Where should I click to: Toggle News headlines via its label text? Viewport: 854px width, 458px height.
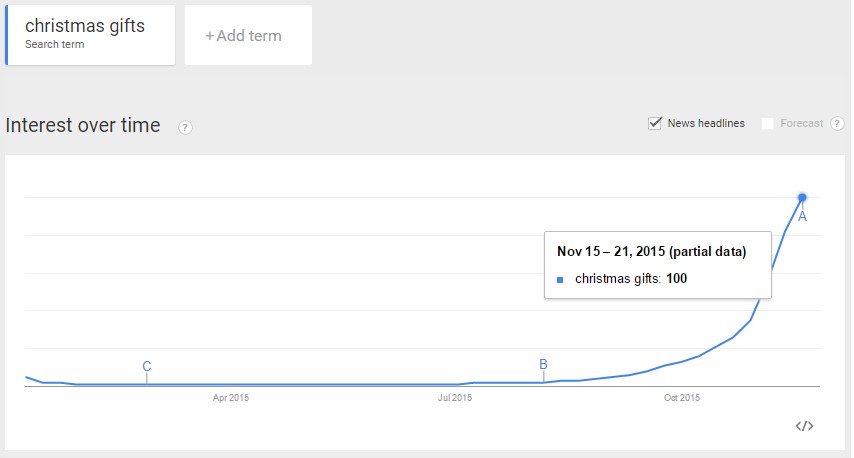(706, 124)
